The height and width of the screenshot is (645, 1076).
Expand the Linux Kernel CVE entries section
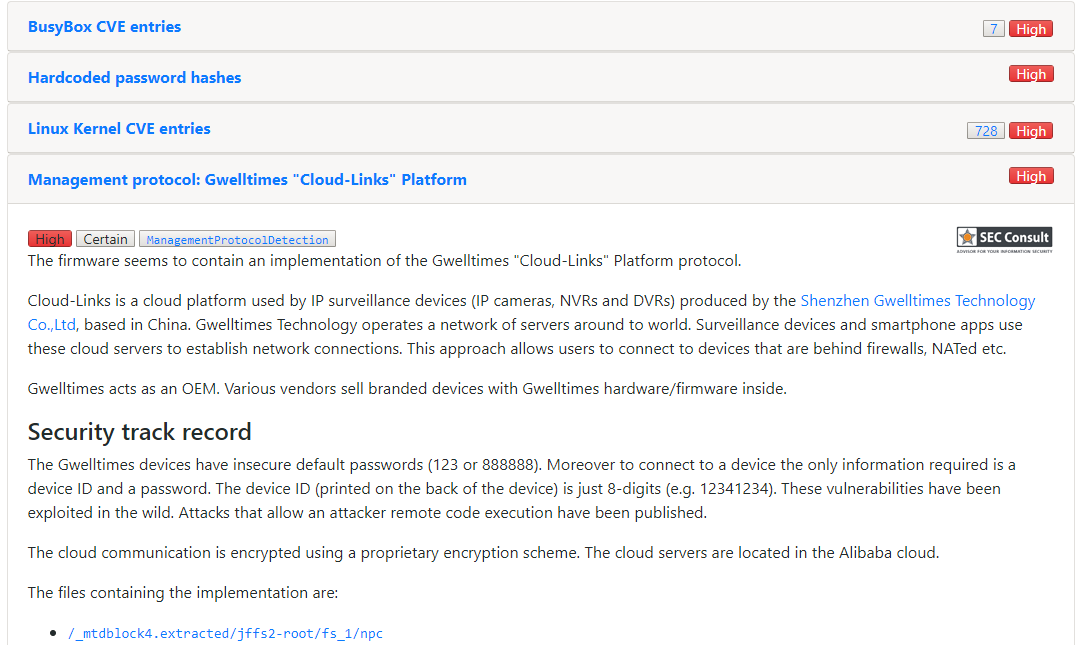tap(119, 128)
